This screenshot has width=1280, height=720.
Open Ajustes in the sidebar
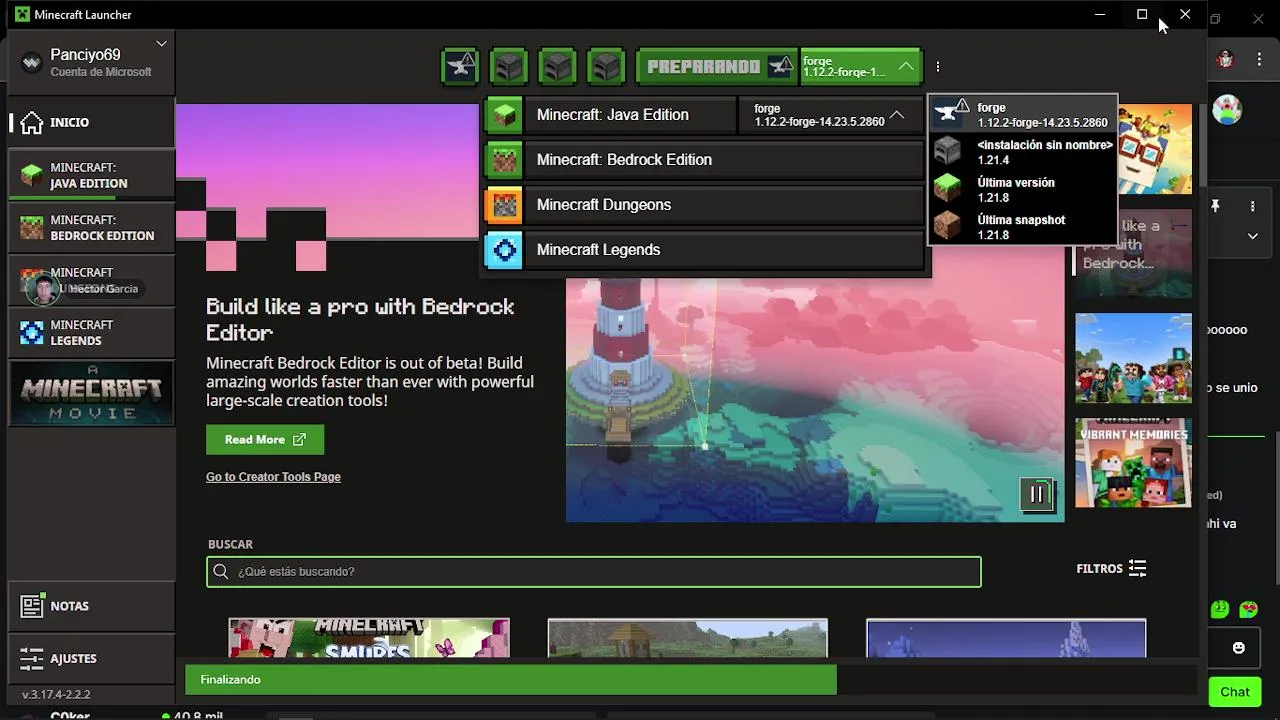[91, 658]
